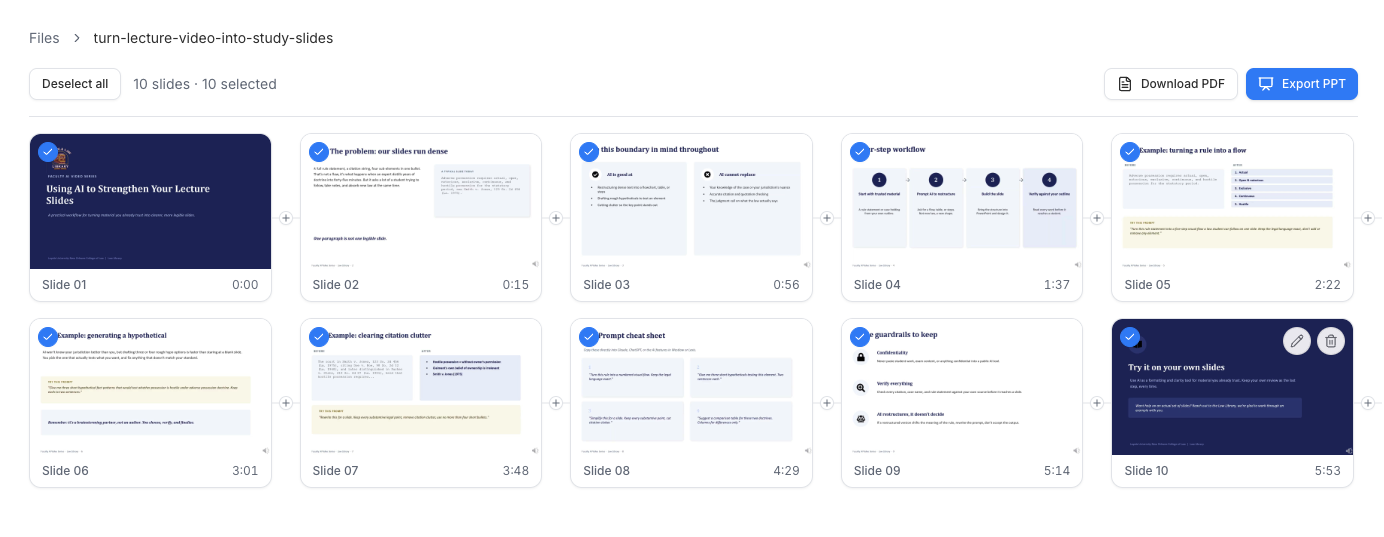Open the 'guardrails to keep' slide thumbnail
This screenshot has width=1384, height=537.
(x=962, y=387)
